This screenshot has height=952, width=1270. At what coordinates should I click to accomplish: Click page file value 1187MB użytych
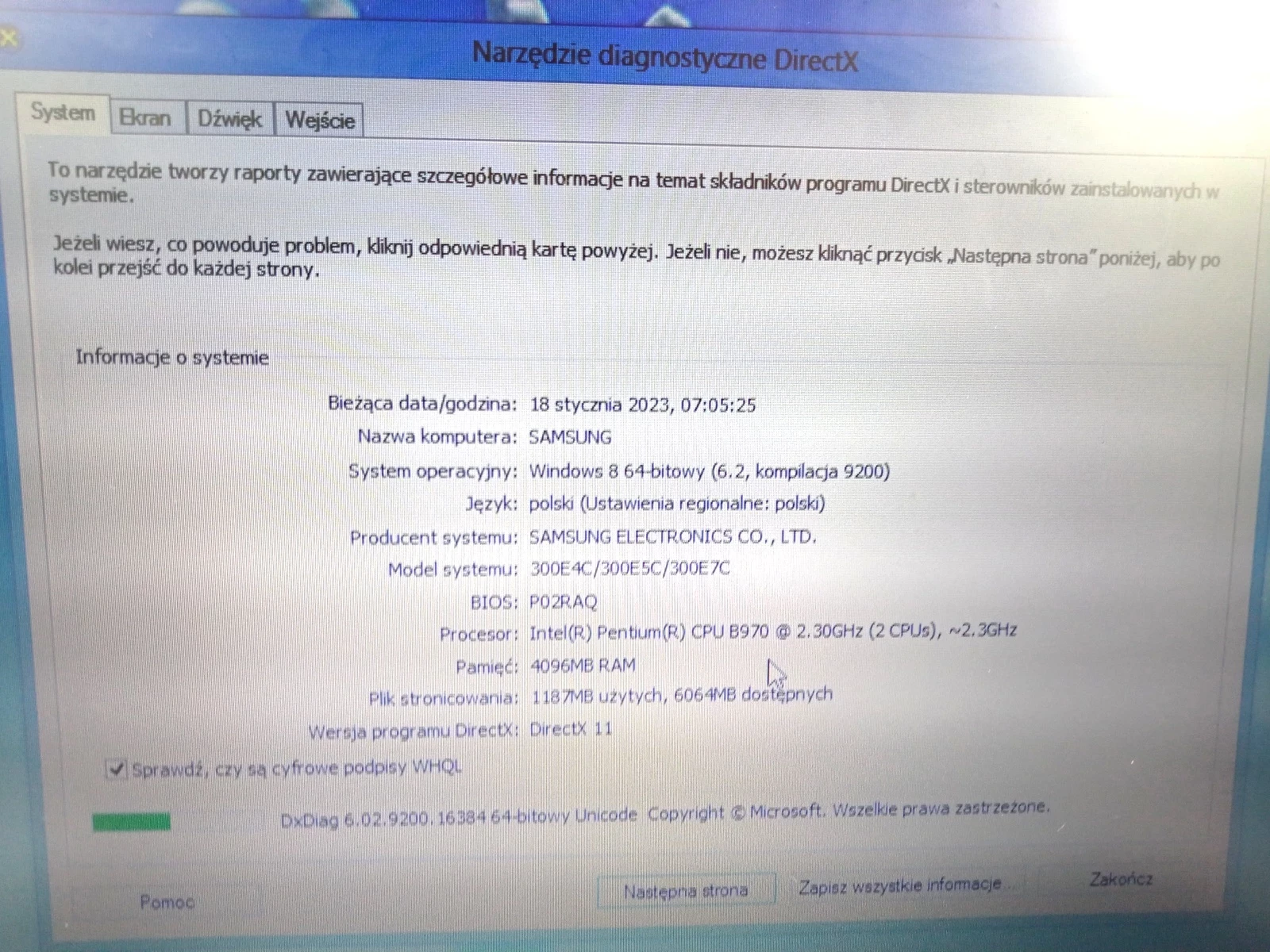(x=597, y=697)
